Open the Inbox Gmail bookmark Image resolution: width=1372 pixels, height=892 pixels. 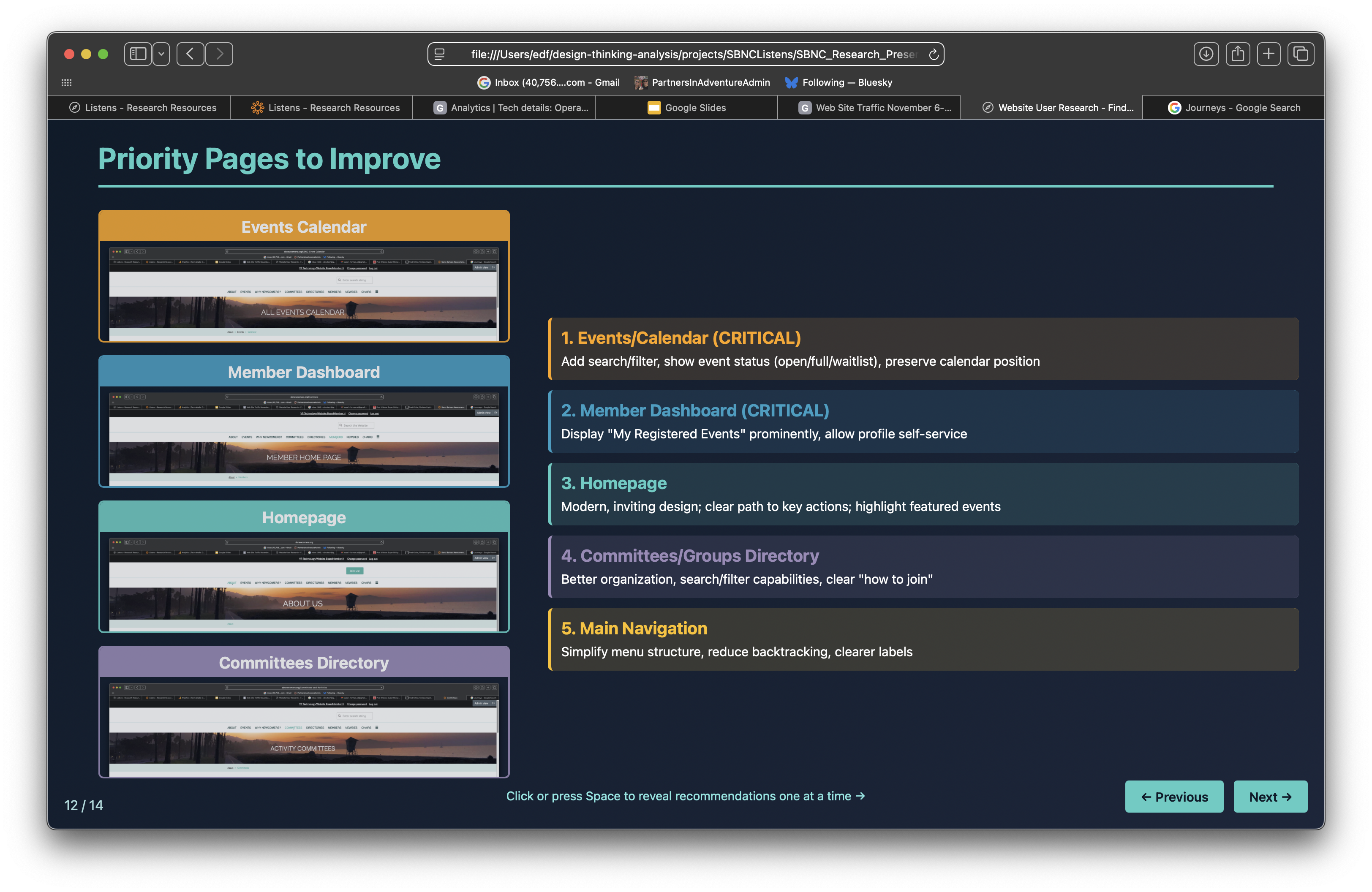pyautogui.click(x=548, y=82)
